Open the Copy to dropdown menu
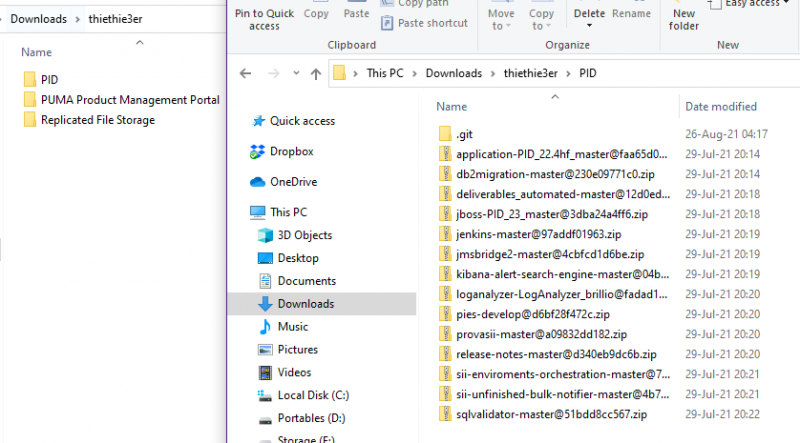 pos(541,20)
